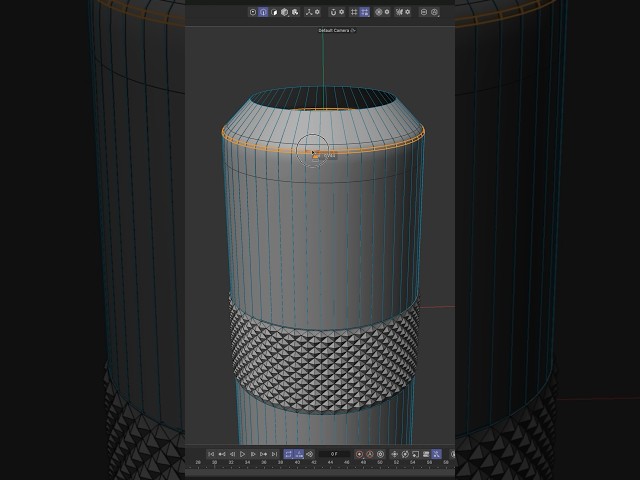
Task: Toggle the highlighted loop playback button
Action: tap(289, 454)
